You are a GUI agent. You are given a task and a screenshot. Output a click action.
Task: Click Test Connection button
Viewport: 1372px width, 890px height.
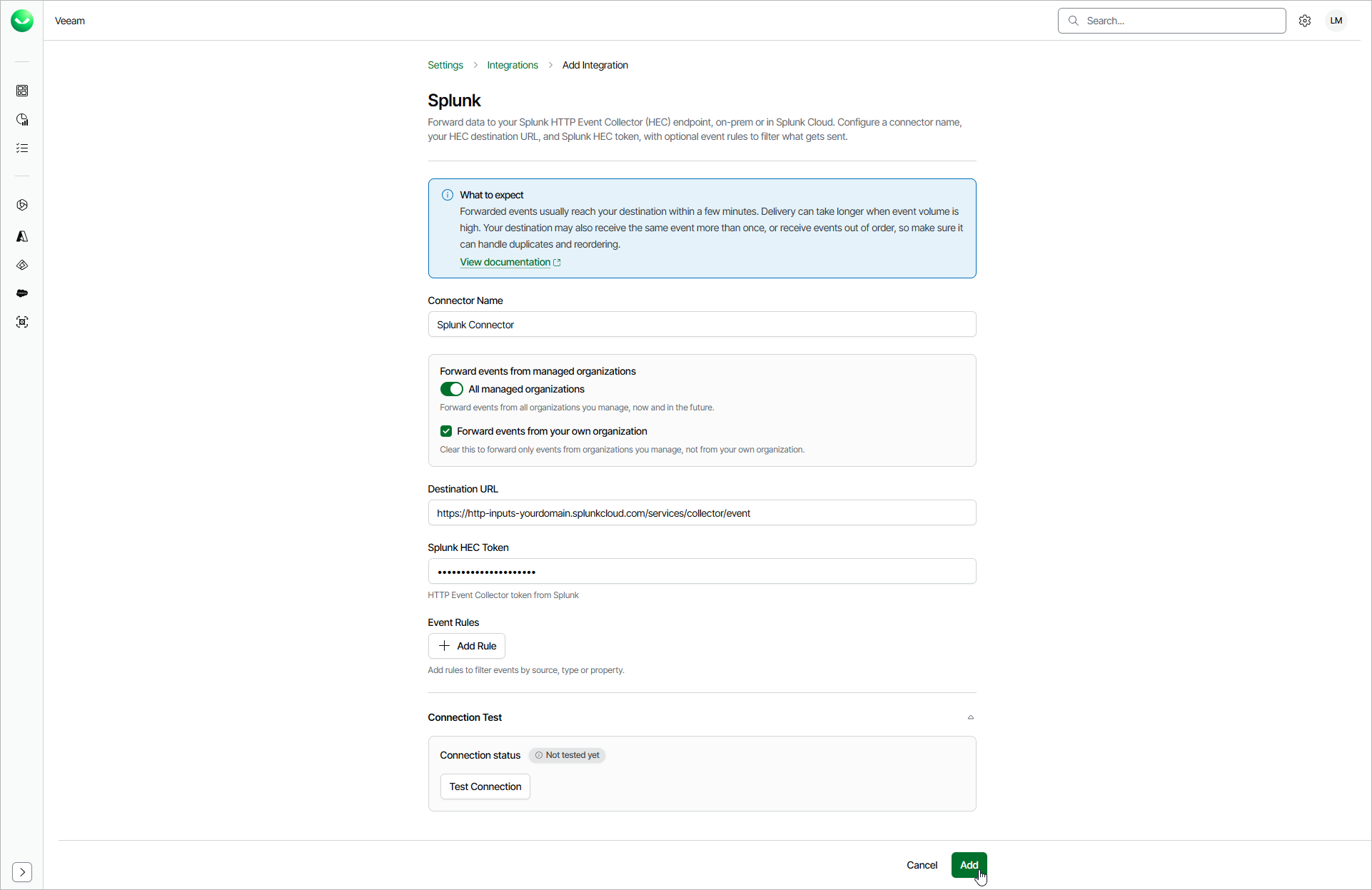(485, 787)
